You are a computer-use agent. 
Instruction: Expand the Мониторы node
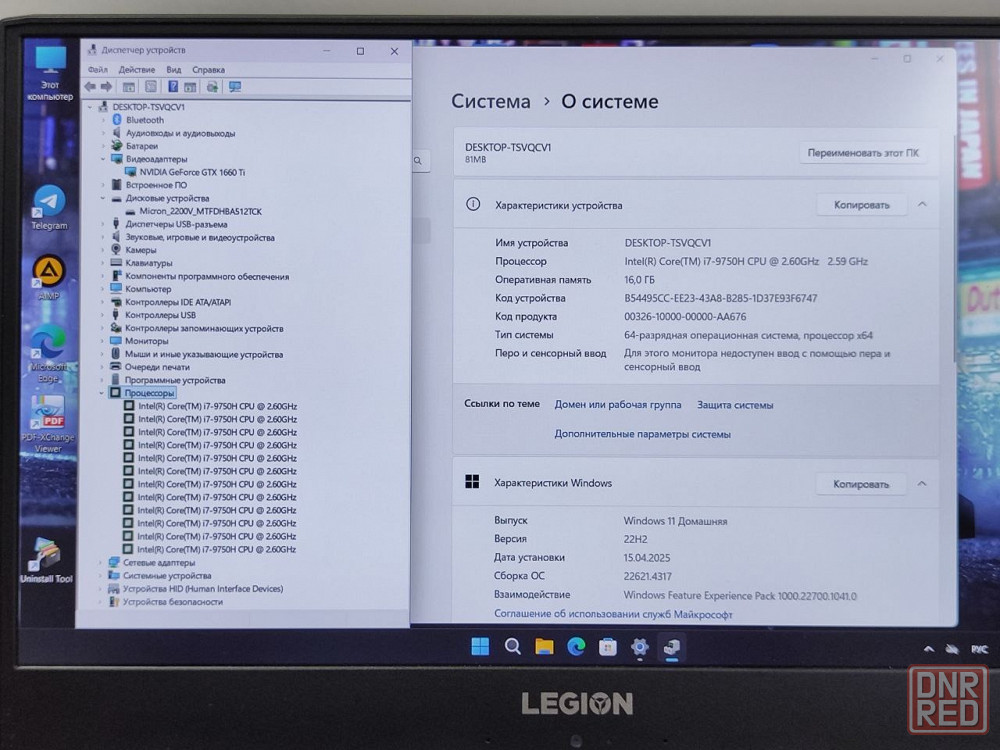pos(102,341)
